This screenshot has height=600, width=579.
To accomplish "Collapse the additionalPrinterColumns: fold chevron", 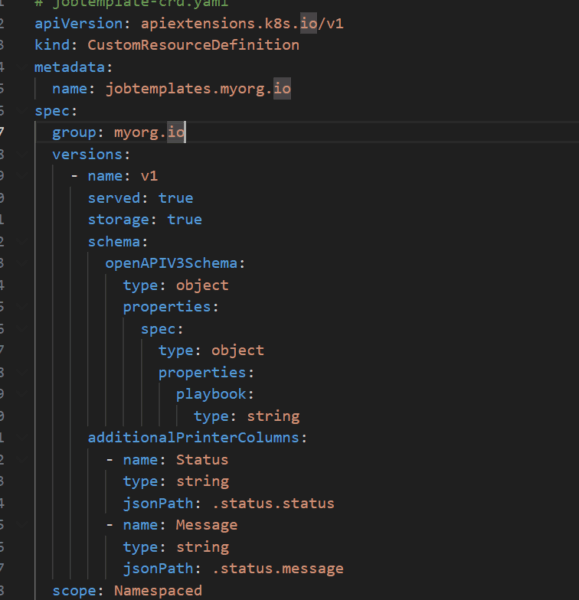I will (21, 438).
